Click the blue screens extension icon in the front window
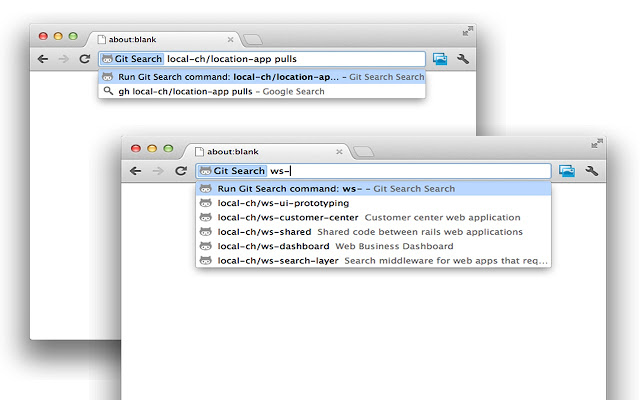This screenshot has width=640, height=400. coord(567,171)
